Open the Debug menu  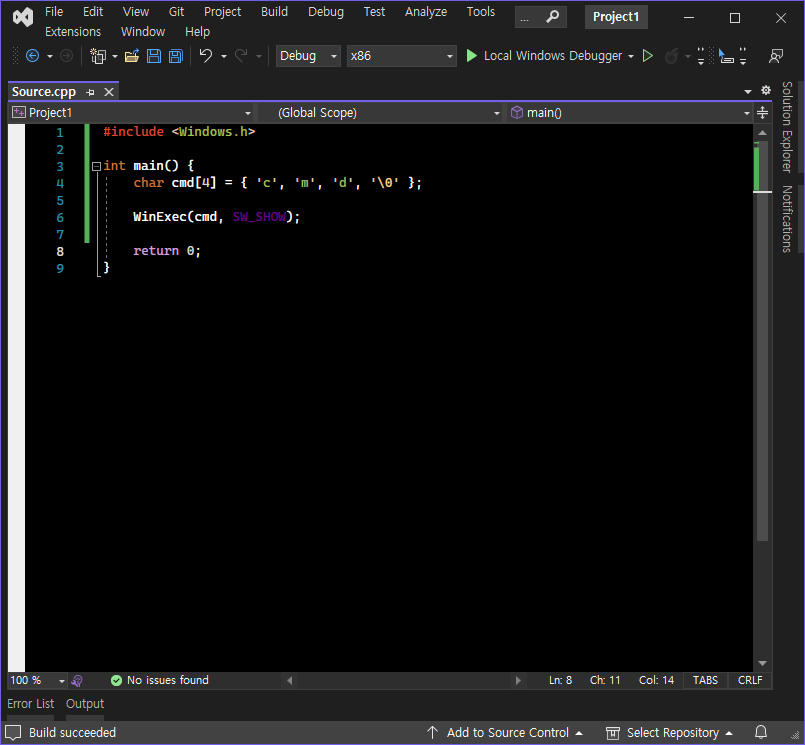click(x=325, y=12)
